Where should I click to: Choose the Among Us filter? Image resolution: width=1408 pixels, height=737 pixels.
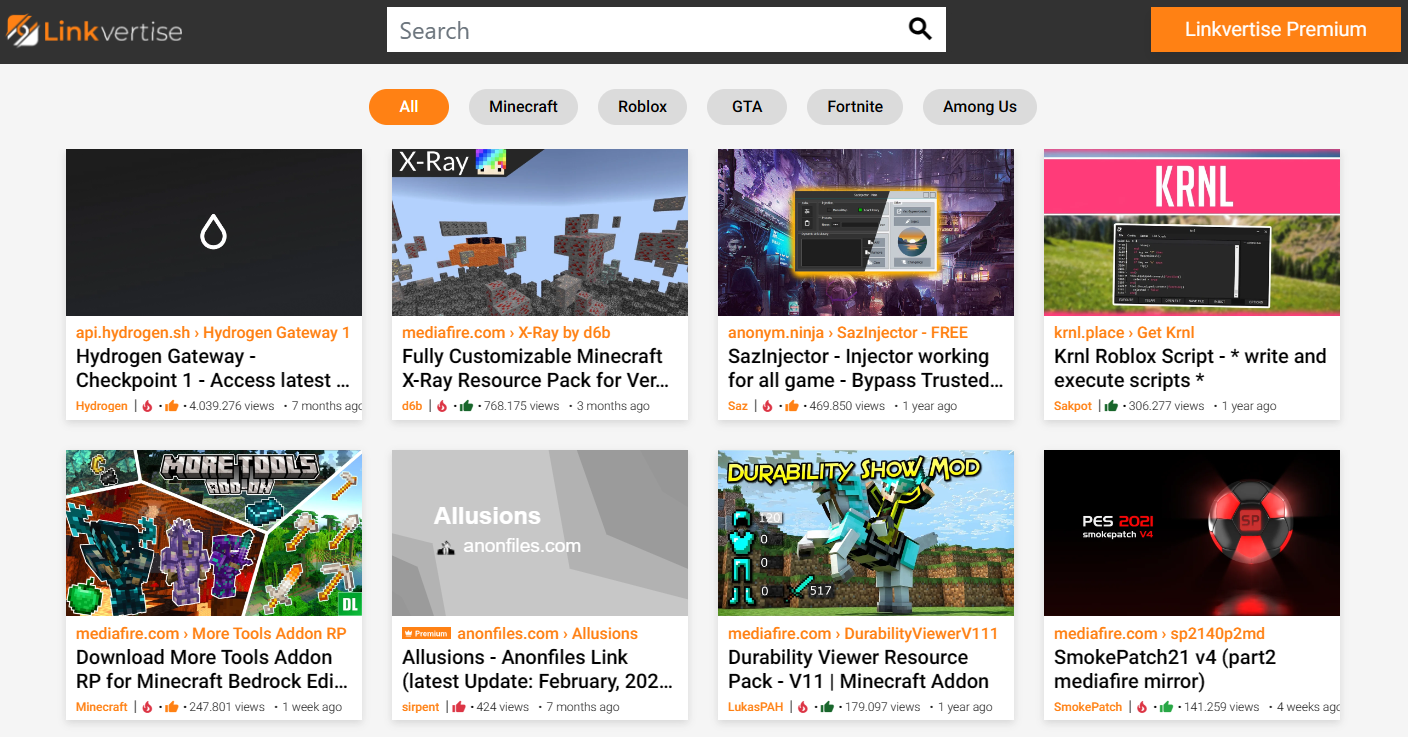pyautogui.click(x=980, y=107)
